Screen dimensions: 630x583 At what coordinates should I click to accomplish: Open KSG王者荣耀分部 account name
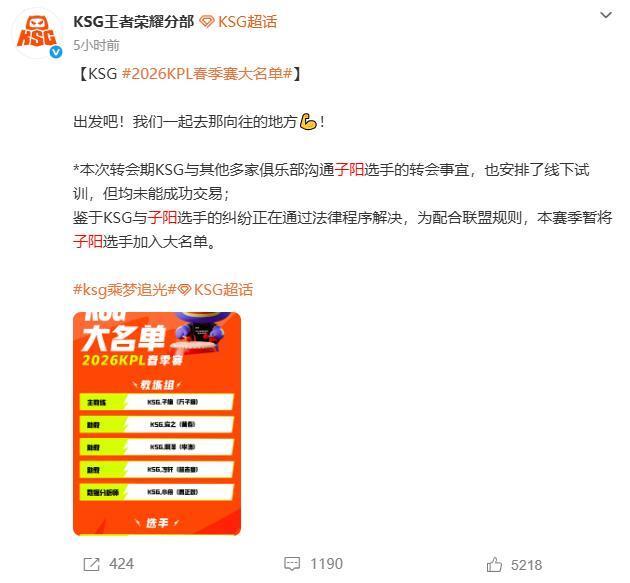(134, 22)
